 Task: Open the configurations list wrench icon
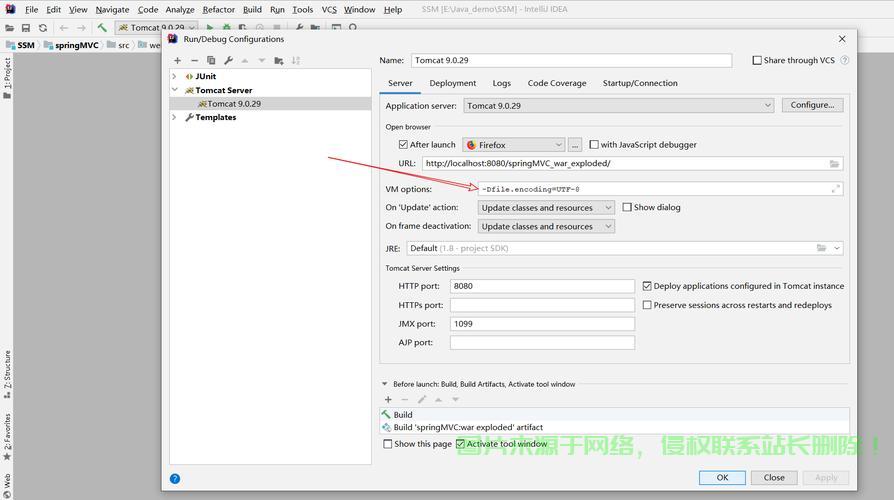(228, 60)
